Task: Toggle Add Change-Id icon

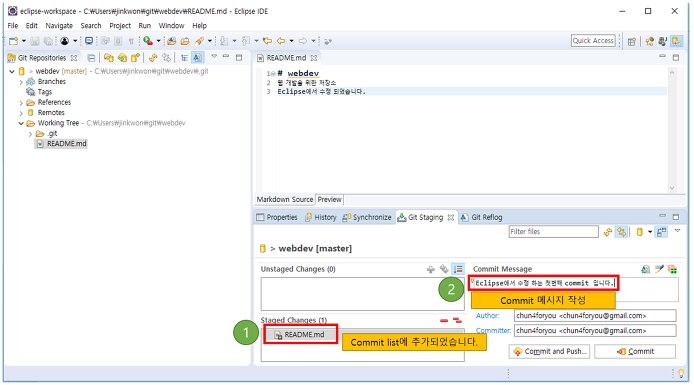Action: (x=673, y=269)
